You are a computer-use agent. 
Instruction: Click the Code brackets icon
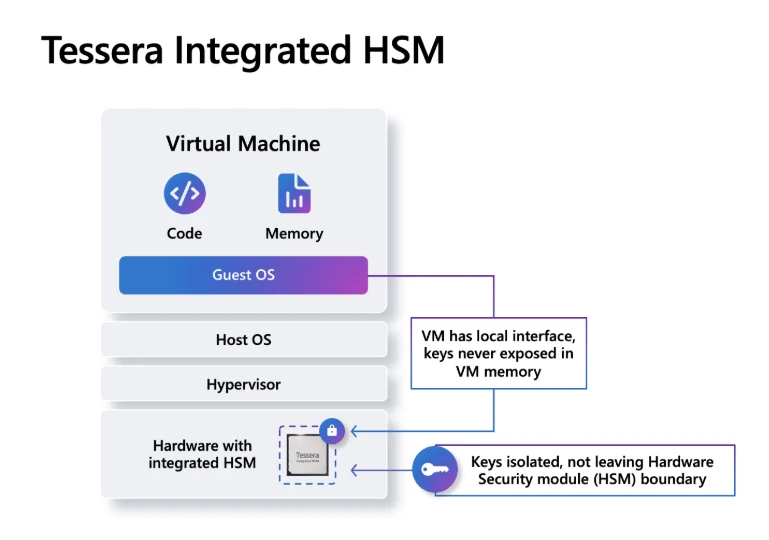pyautogui.click(x=184, y=193)
